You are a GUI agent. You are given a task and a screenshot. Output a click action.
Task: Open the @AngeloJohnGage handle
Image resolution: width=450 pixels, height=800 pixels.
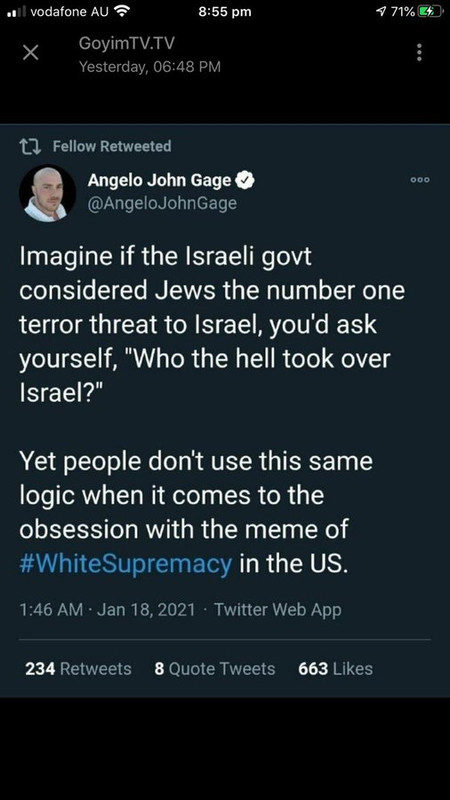point(162,204)
